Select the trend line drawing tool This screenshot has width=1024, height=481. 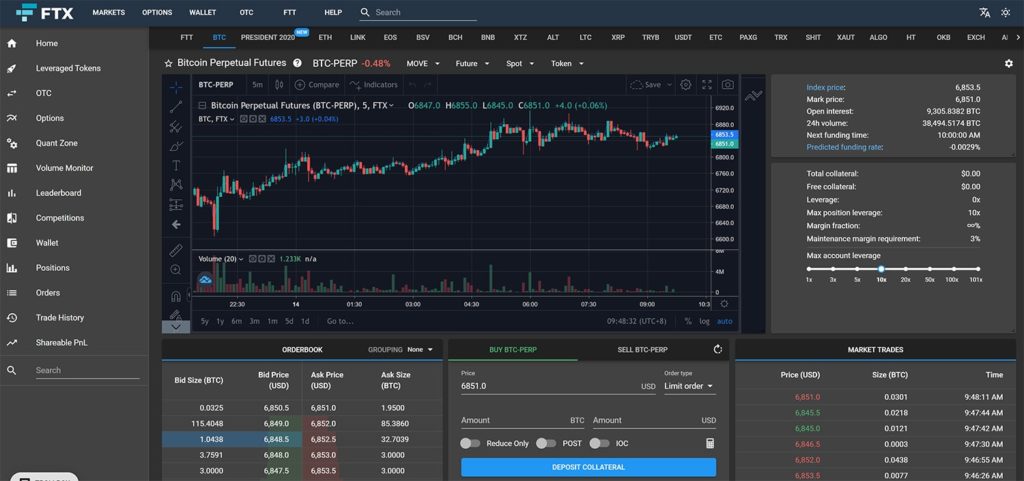176,107
